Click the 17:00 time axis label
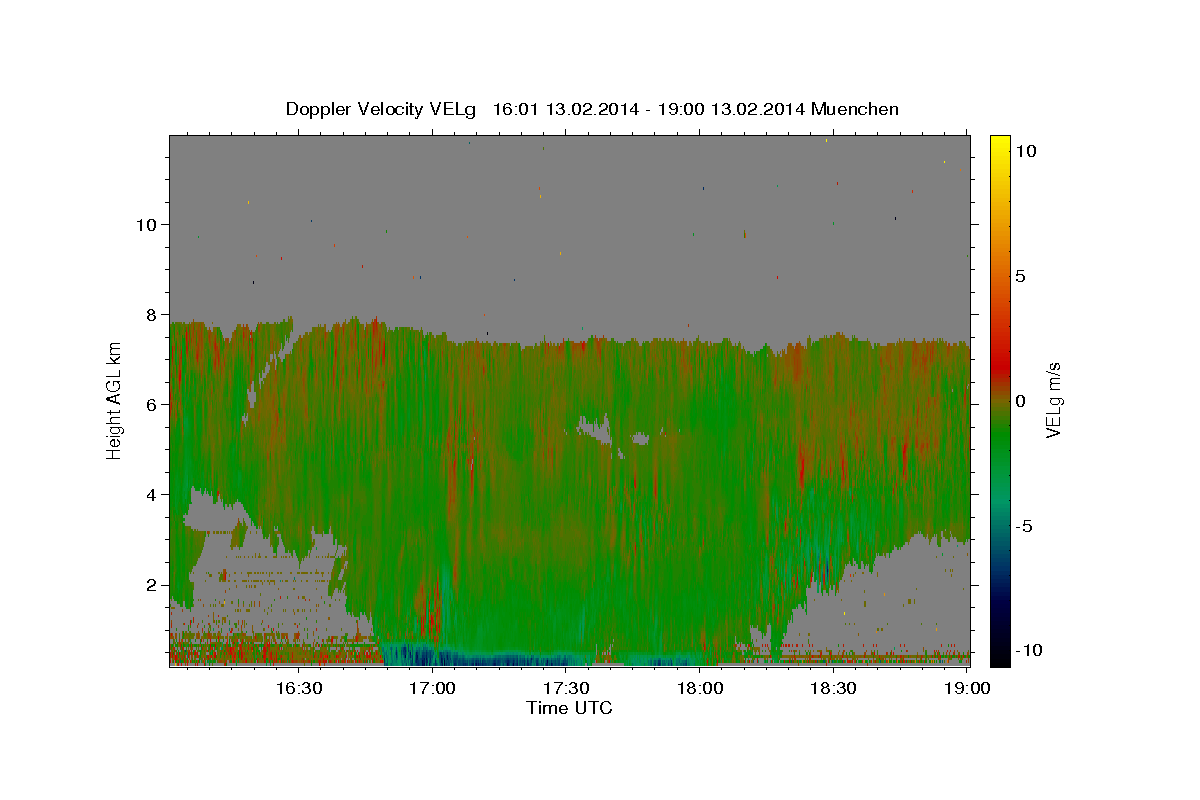Viewport: 1200px width, 800px height. coord(433,688)
